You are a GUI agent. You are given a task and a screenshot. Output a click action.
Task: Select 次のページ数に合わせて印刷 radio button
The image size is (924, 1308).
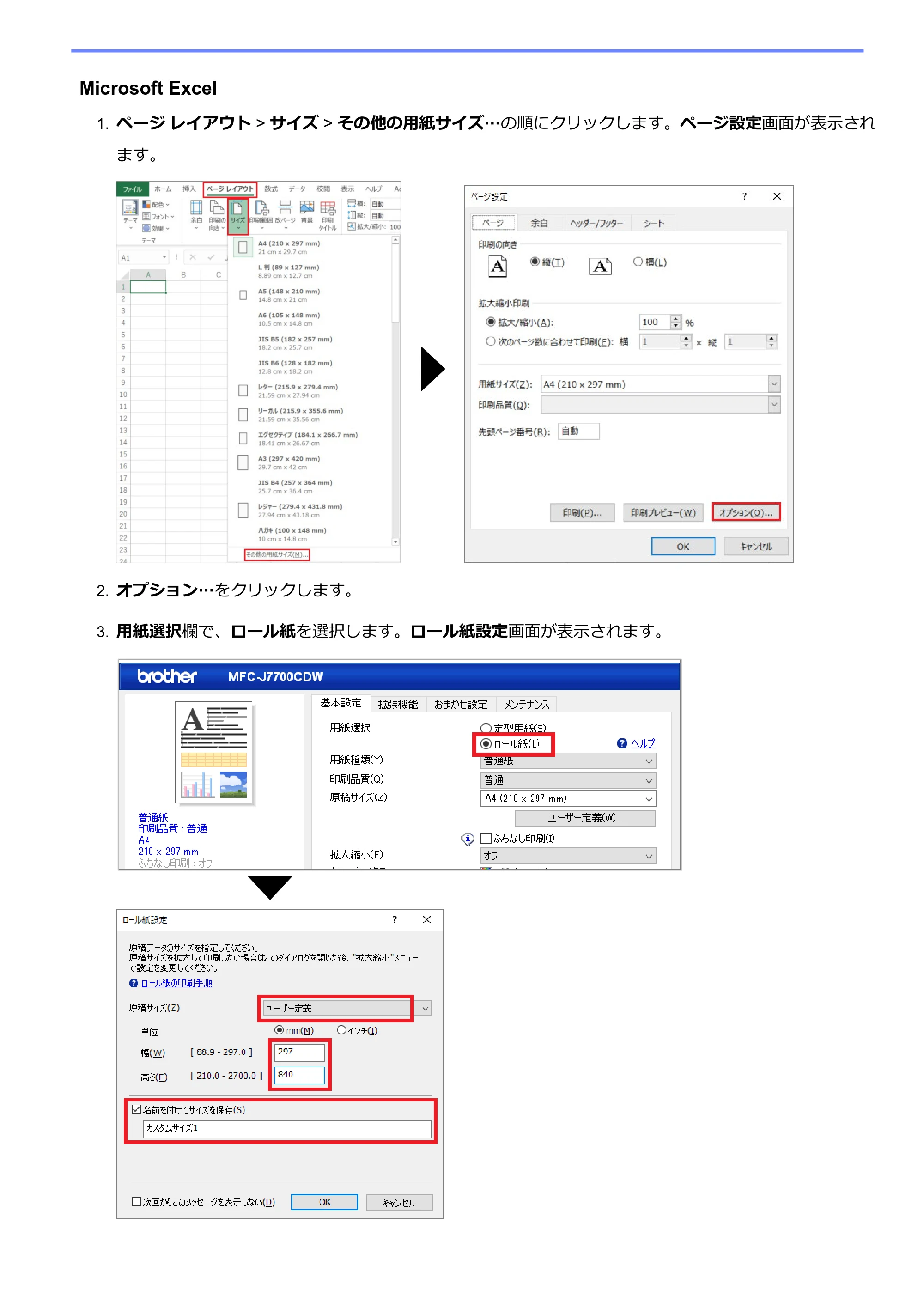click(491, 341)
